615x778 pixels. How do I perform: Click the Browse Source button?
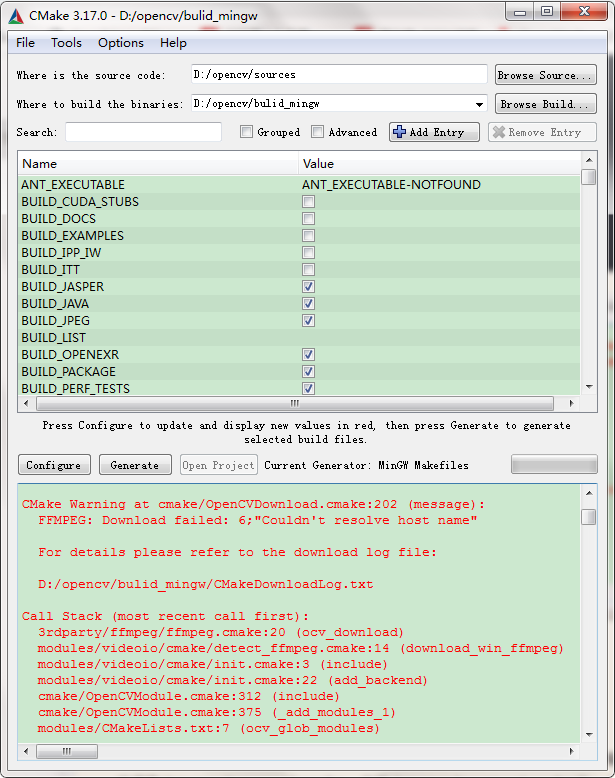(x=546, y=75)
